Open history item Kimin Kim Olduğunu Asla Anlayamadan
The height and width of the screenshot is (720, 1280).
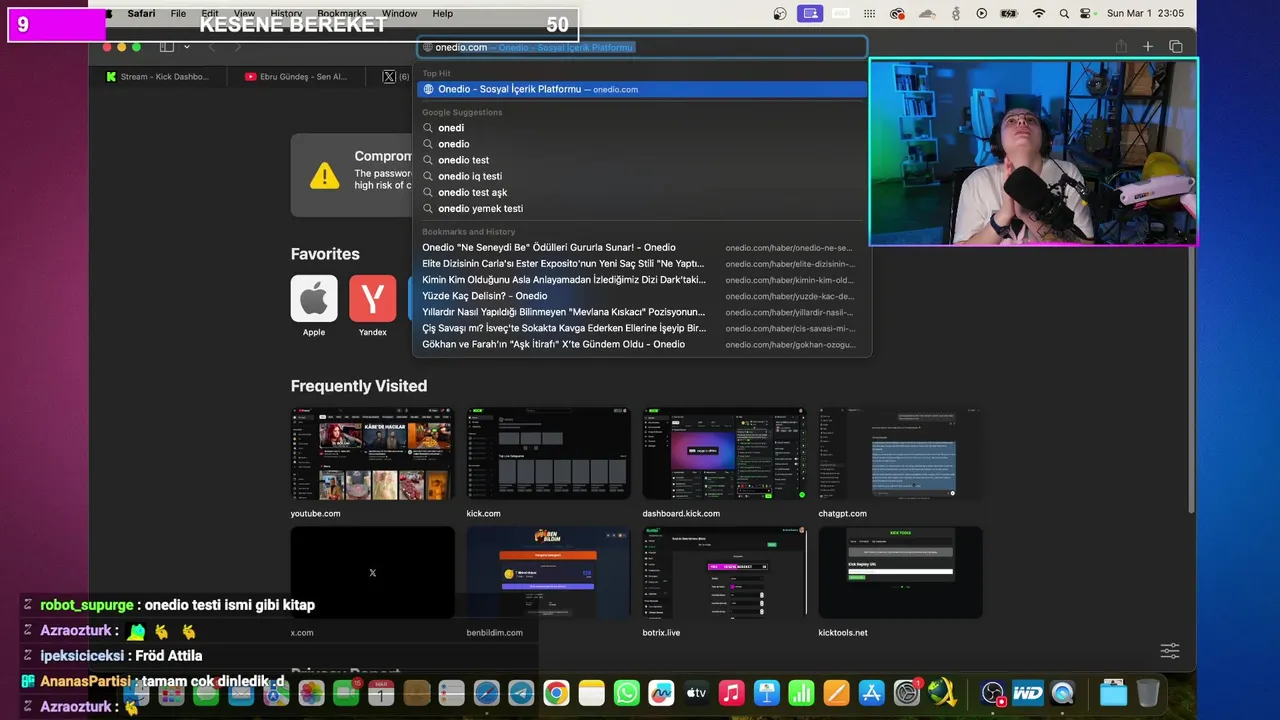coord(641,280)
